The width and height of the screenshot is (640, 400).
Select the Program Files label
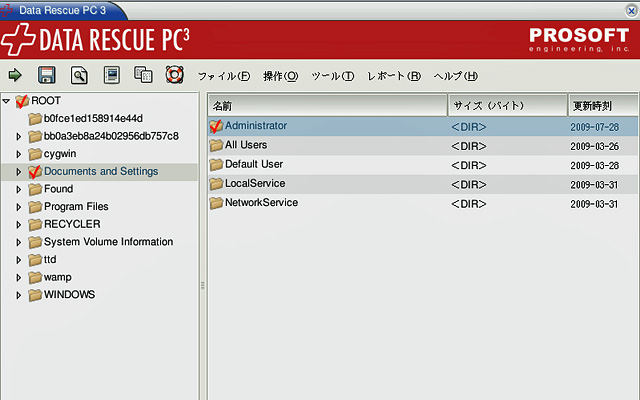pos(76,207)
